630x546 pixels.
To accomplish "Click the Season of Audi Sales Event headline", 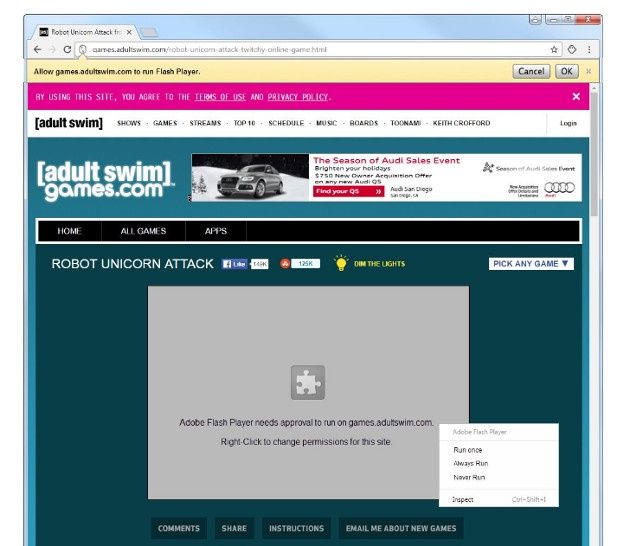I will (387, 161).
